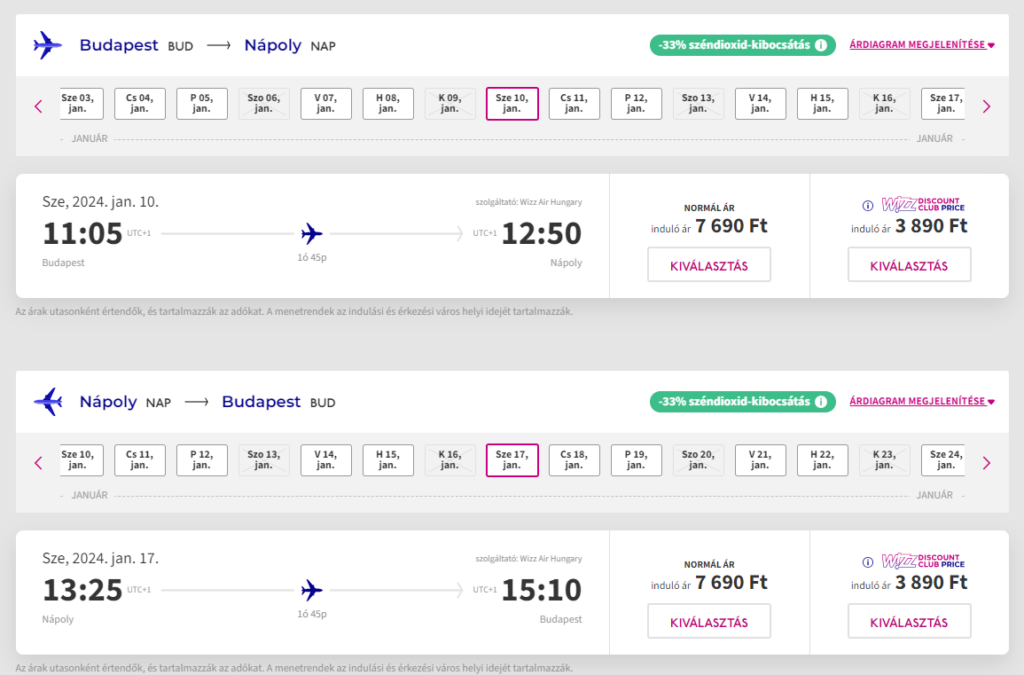The image size is (1024, 675).
Task: Expand return Árdiagram megjelenítése
Action: pyautogui.click(x=921, y=402)
